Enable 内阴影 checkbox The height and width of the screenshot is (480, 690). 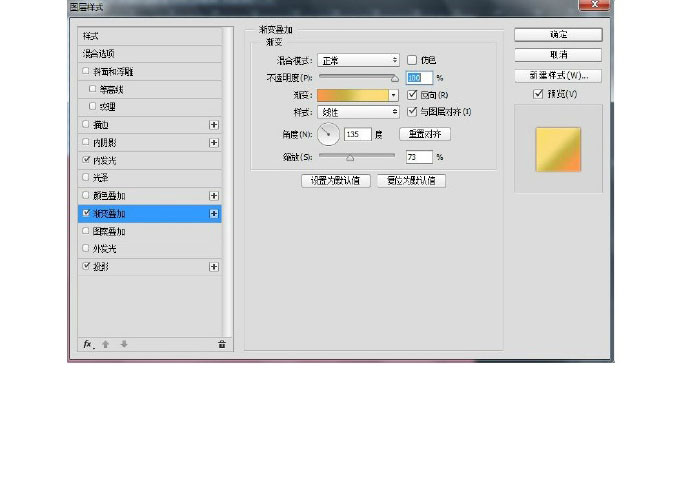[86, 142]
